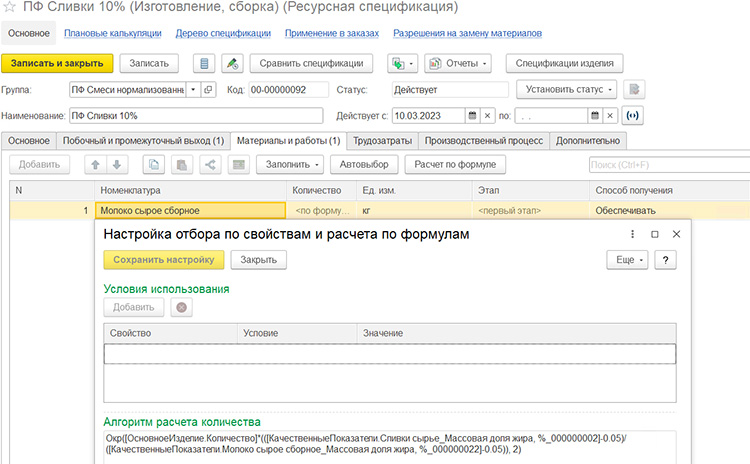The height and width of the screenshot is (464, 750).
Task: Open calendar for the по date field
Action: tap(595, 116)
